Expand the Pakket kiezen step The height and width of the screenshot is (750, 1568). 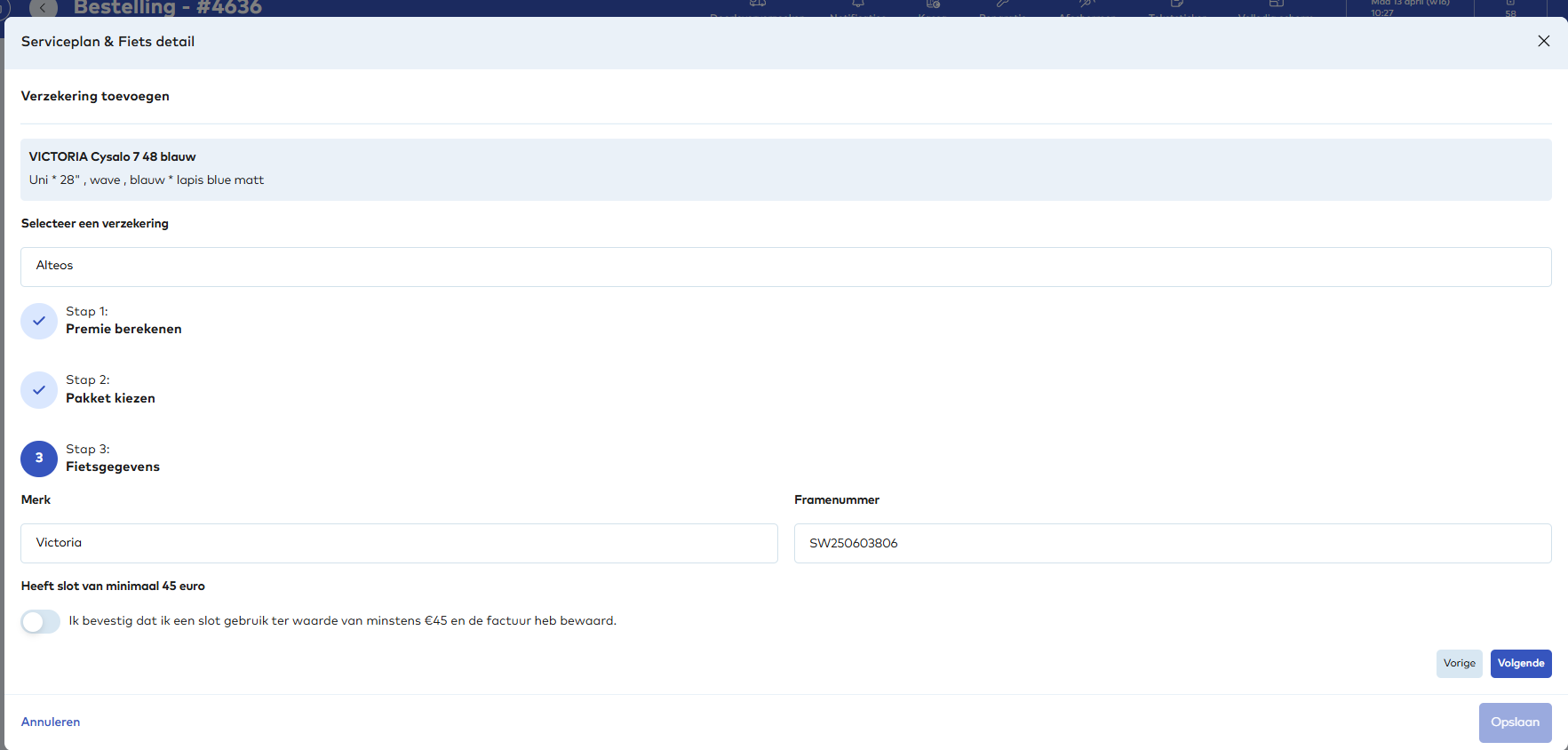(110, 398)
